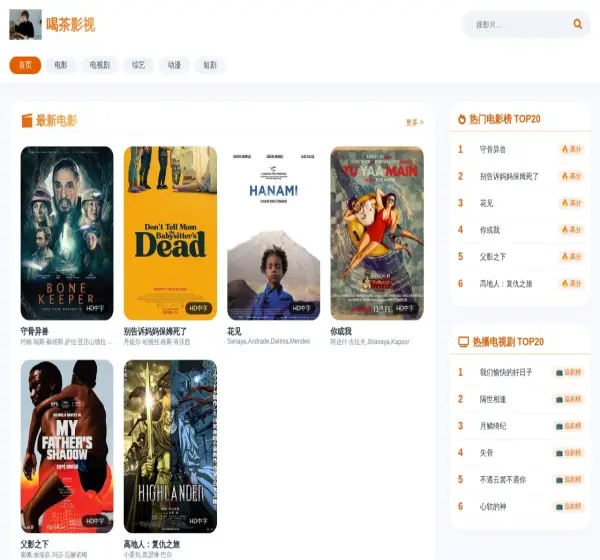Open My Father's Shadow poster

pyautogui.click(x=67, y=446)
